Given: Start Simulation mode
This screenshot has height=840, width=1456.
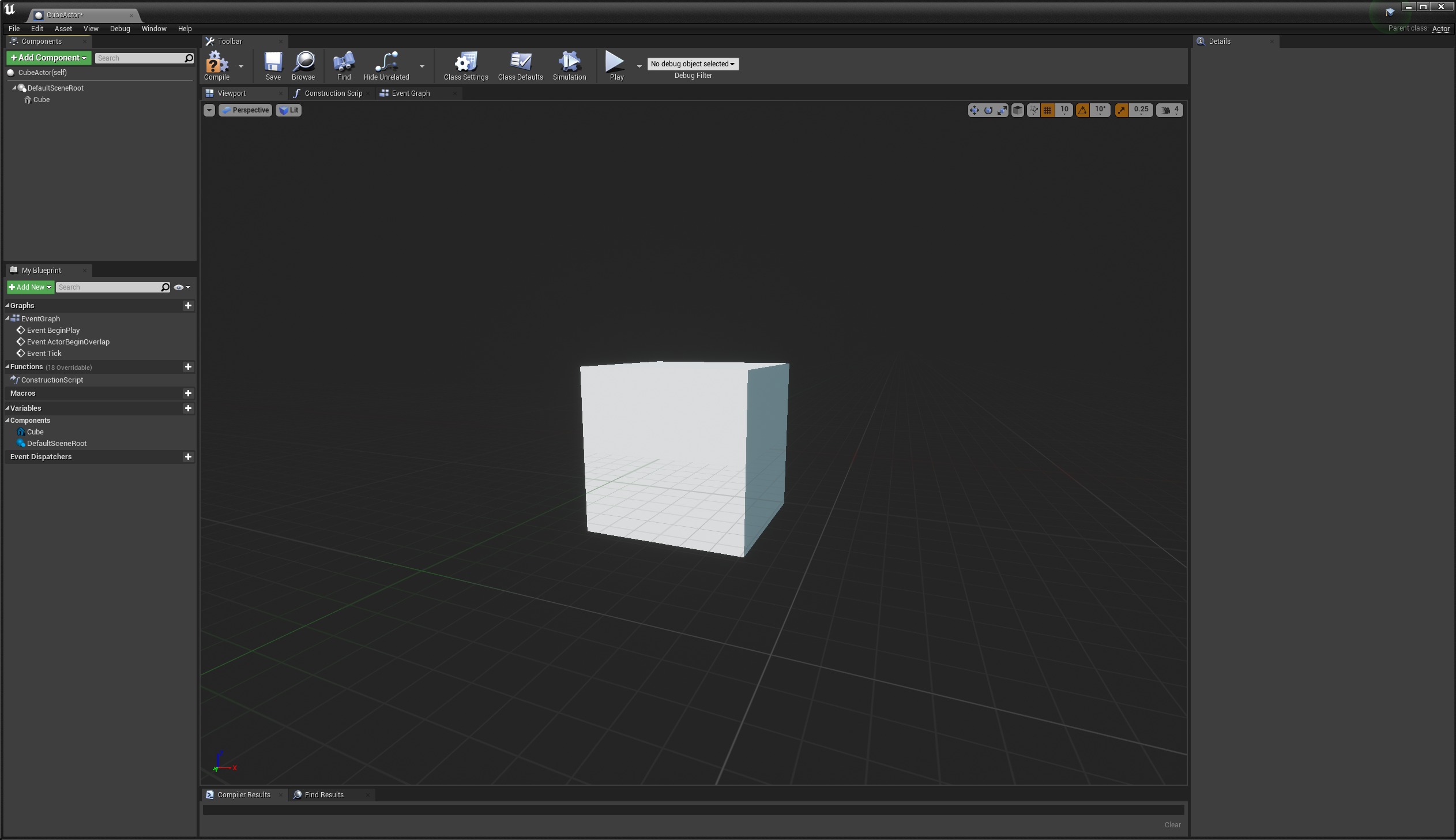Looking at the screenshot, I should tap(569, 65).
